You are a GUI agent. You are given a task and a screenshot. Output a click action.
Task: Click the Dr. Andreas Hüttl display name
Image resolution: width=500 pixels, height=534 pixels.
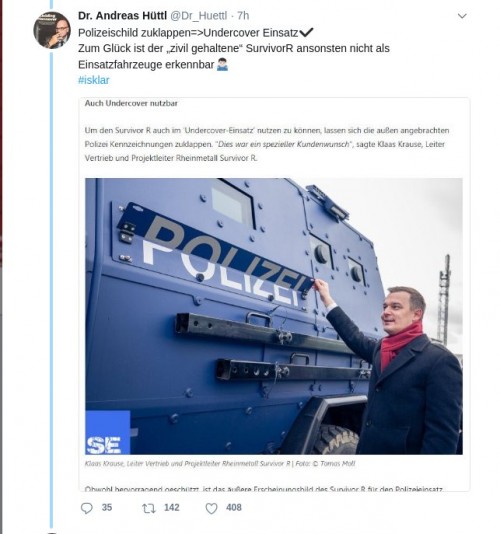(x=122, y=16)
